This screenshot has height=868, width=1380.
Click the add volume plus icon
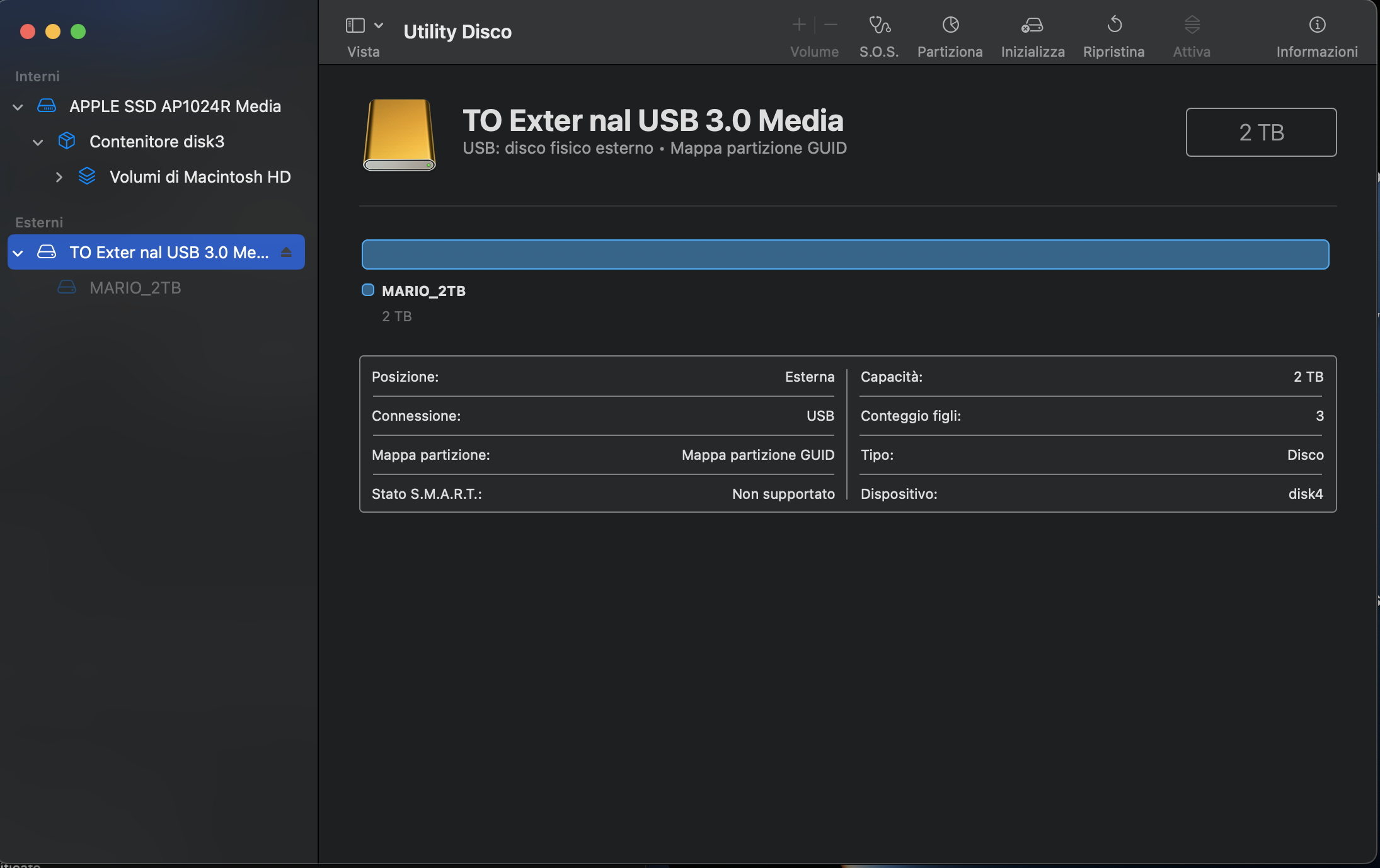click(x=799, y=25)
